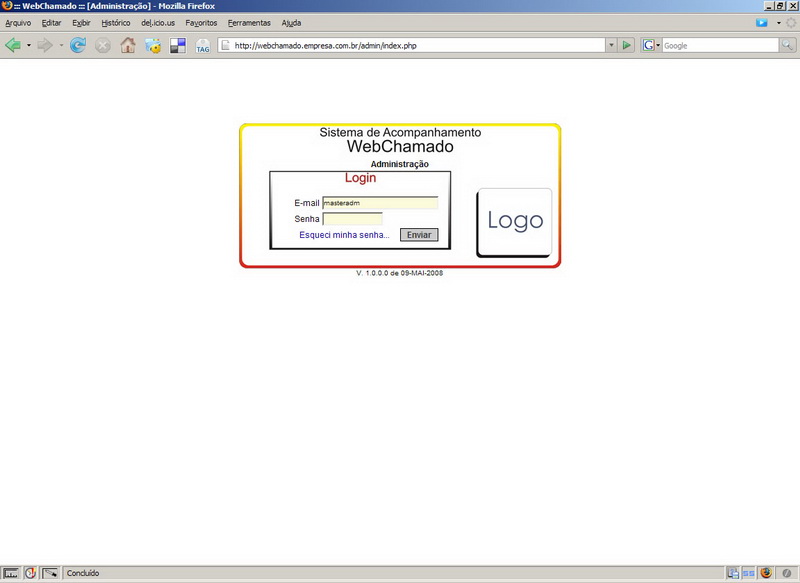This screenshot has height=583, width=800.
Task: Click the Stop loading icon
Action: point(102,45)
